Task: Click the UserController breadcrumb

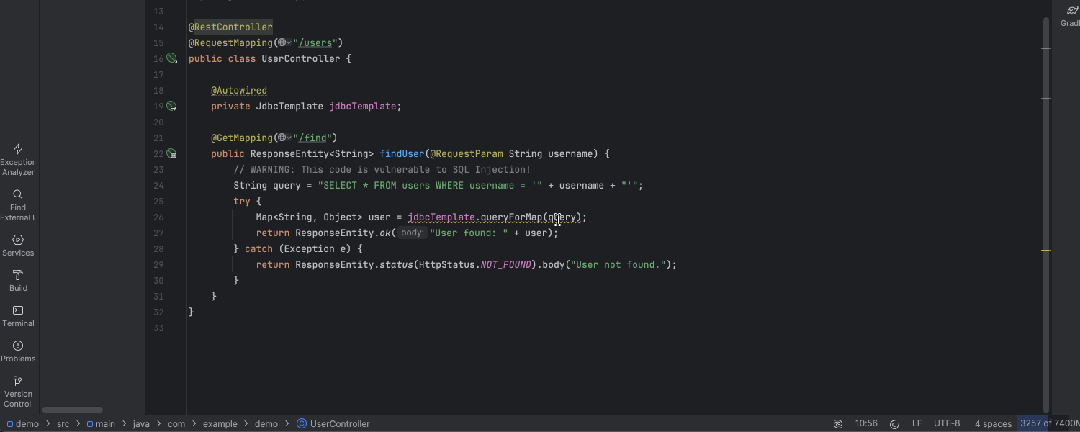Action: pyautogui.click(x=333, y=424)
